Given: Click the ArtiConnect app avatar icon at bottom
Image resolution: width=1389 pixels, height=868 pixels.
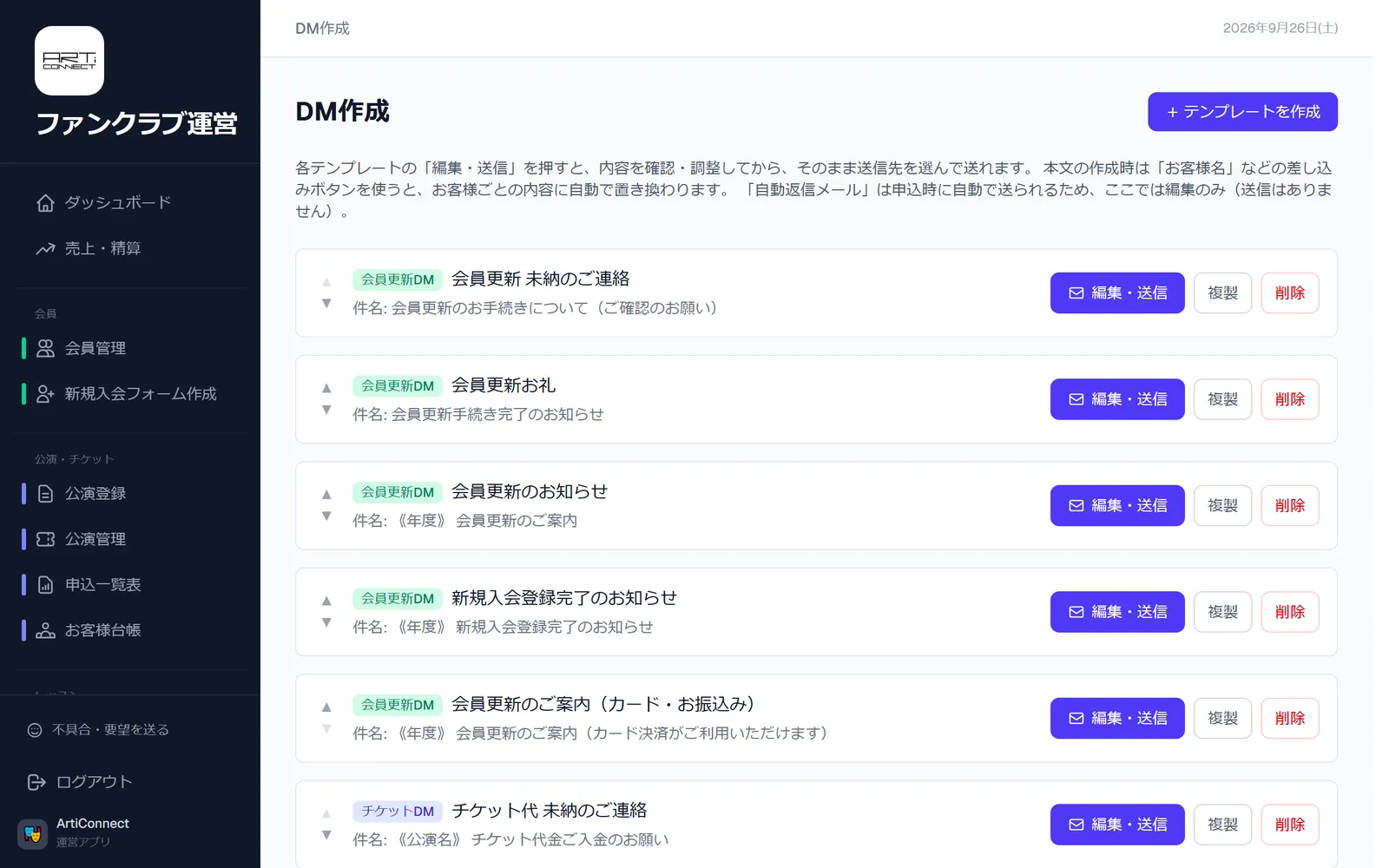Looking at the screenshot, I should point(33,834).
